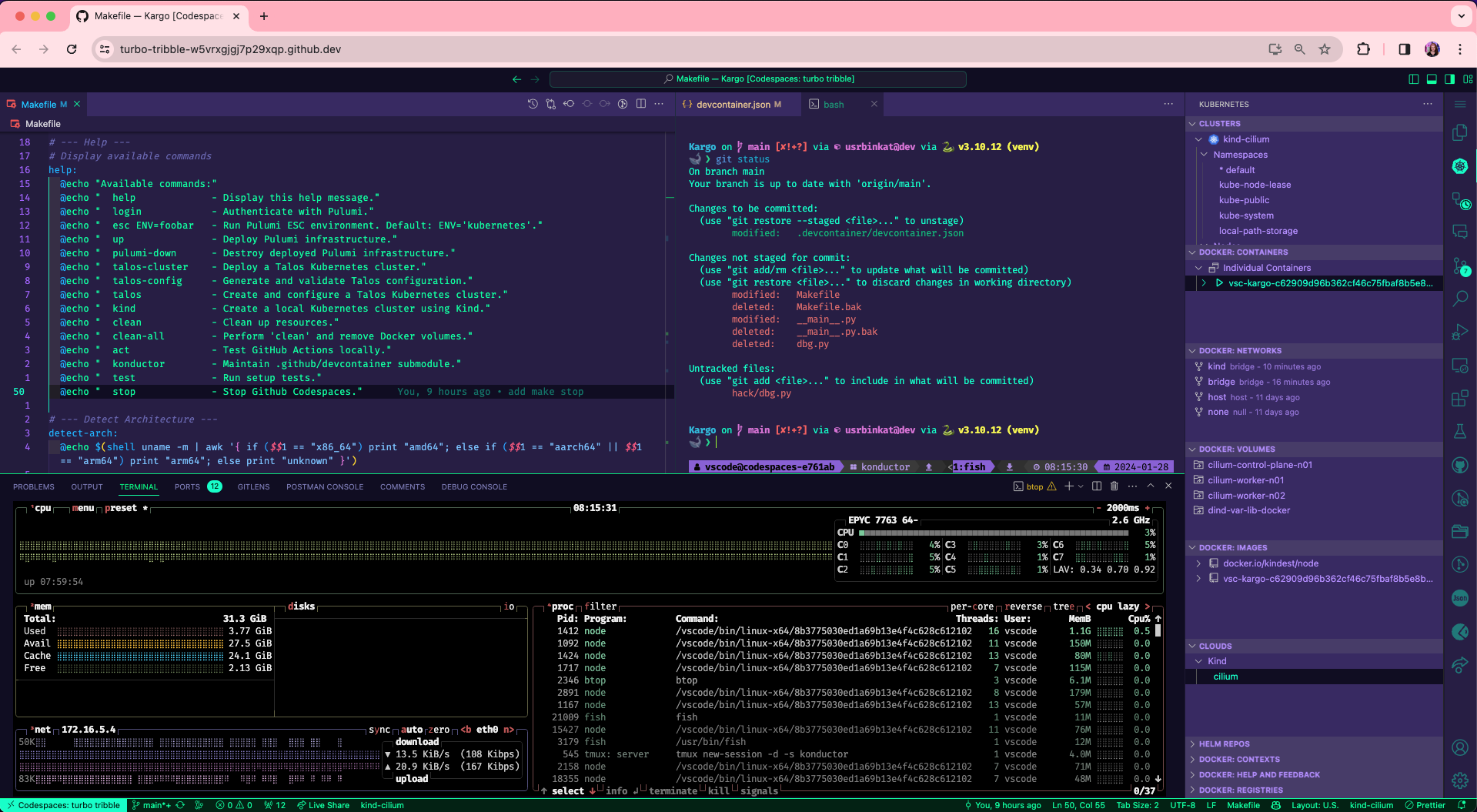1477x812 pixels.
Task: Click the file timeline history icon in editor toolbar
Action: 533,104
